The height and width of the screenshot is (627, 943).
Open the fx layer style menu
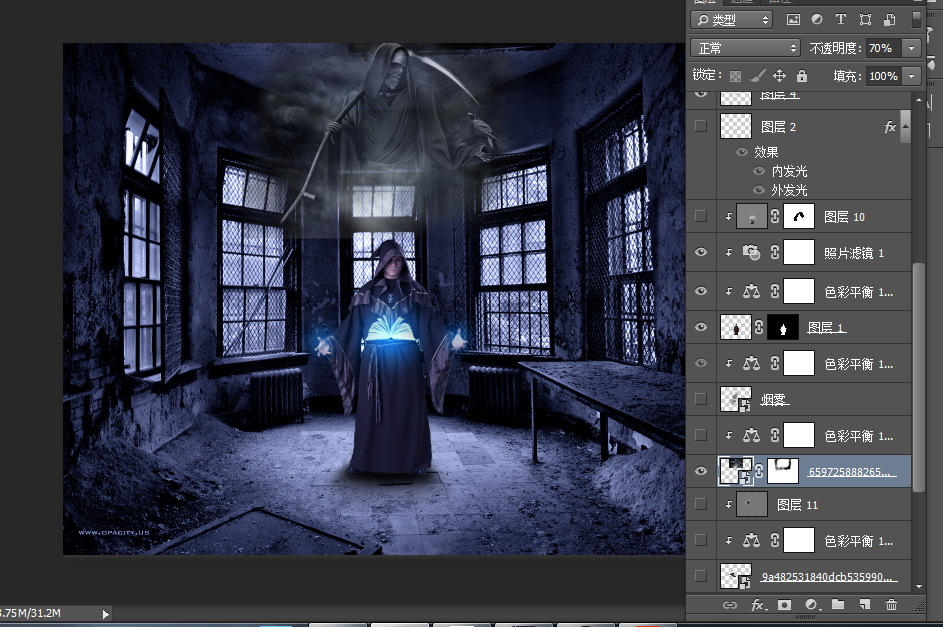tap(758, 605)
